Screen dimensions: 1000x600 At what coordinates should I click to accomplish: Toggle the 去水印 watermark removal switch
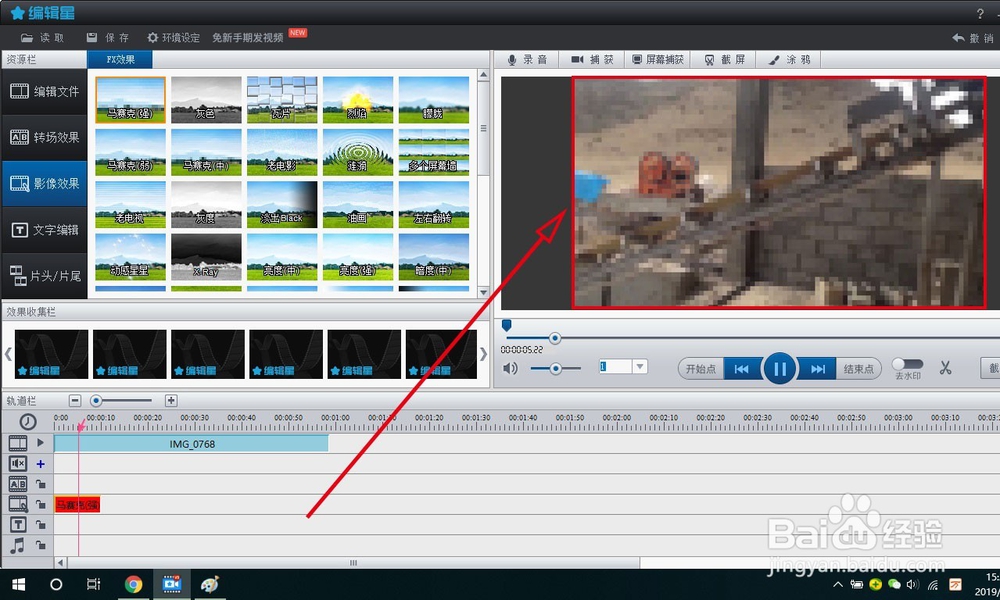click(x=908, y=364)
